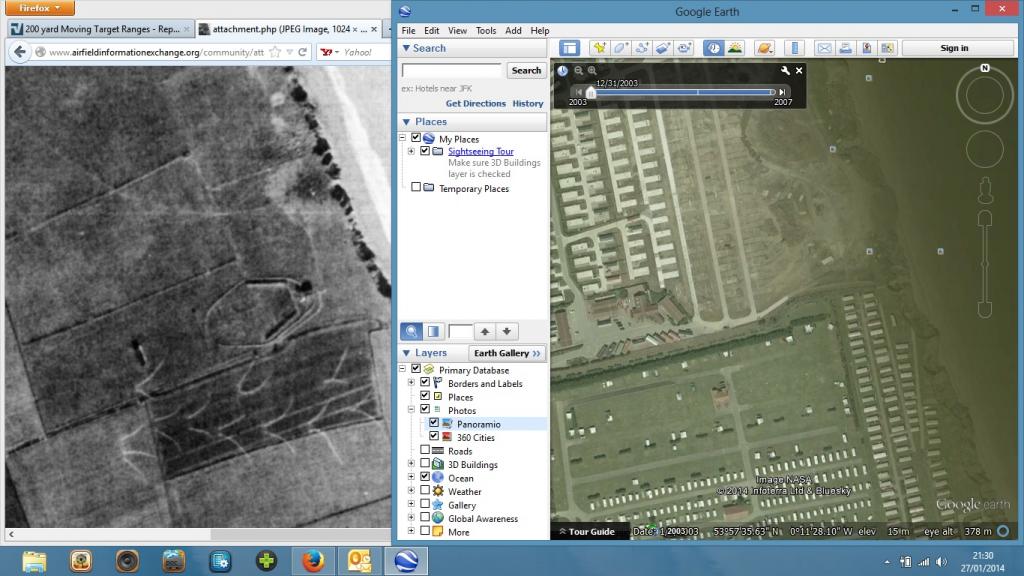This screenshot has width=1024, height=576.
Task: Click View in Google Maps toolbar icon
Action: [887, 48]
